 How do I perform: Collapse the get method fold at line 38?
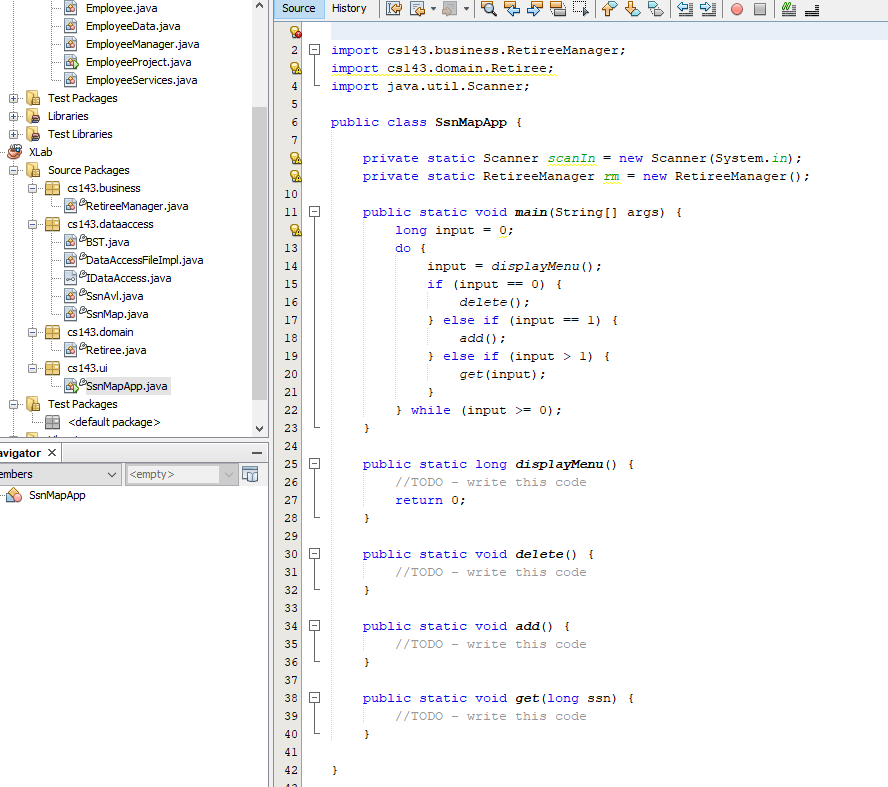[314, 698]
